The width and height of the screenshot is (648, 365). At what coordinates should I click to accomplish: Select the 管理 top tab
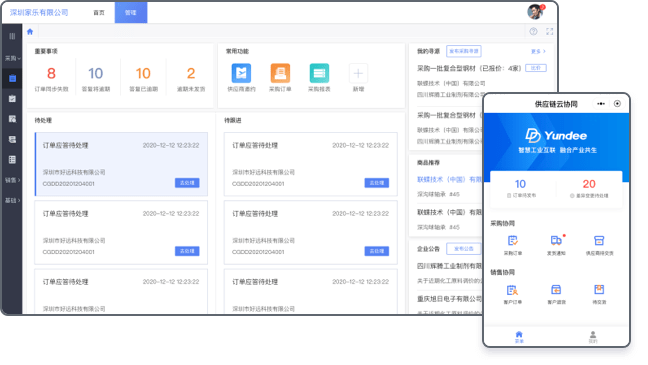(x=131, y=13)
